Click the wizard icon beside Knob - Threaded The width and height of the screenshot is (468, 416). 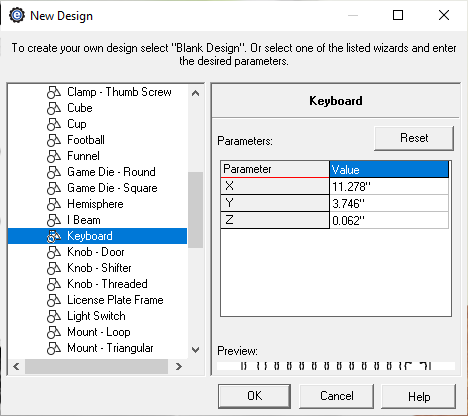54,284
